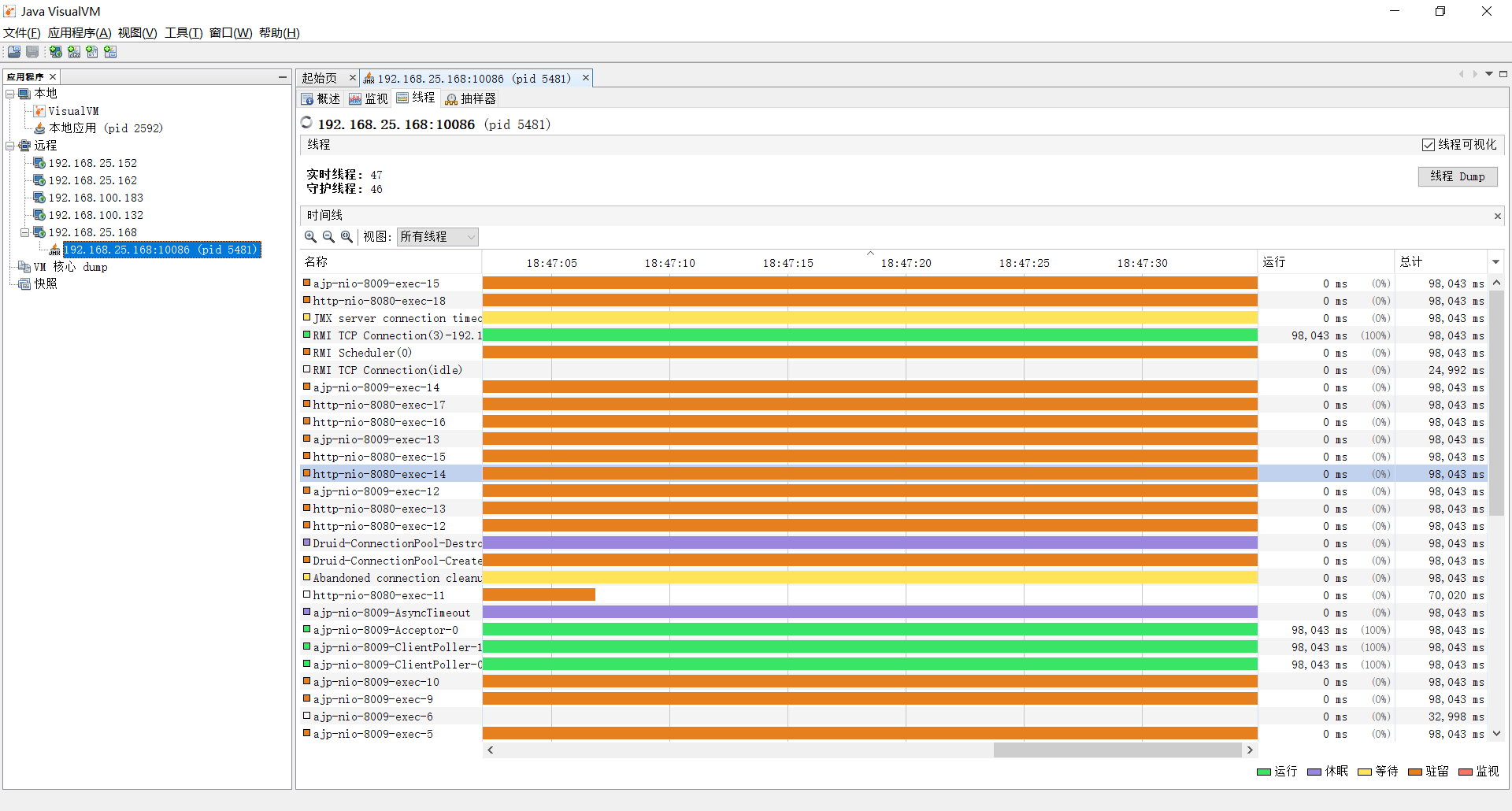Click the 本地 computer node icon
This screenshot has width=1512, height=811.
pyautogui.click(x=24, y=94)
